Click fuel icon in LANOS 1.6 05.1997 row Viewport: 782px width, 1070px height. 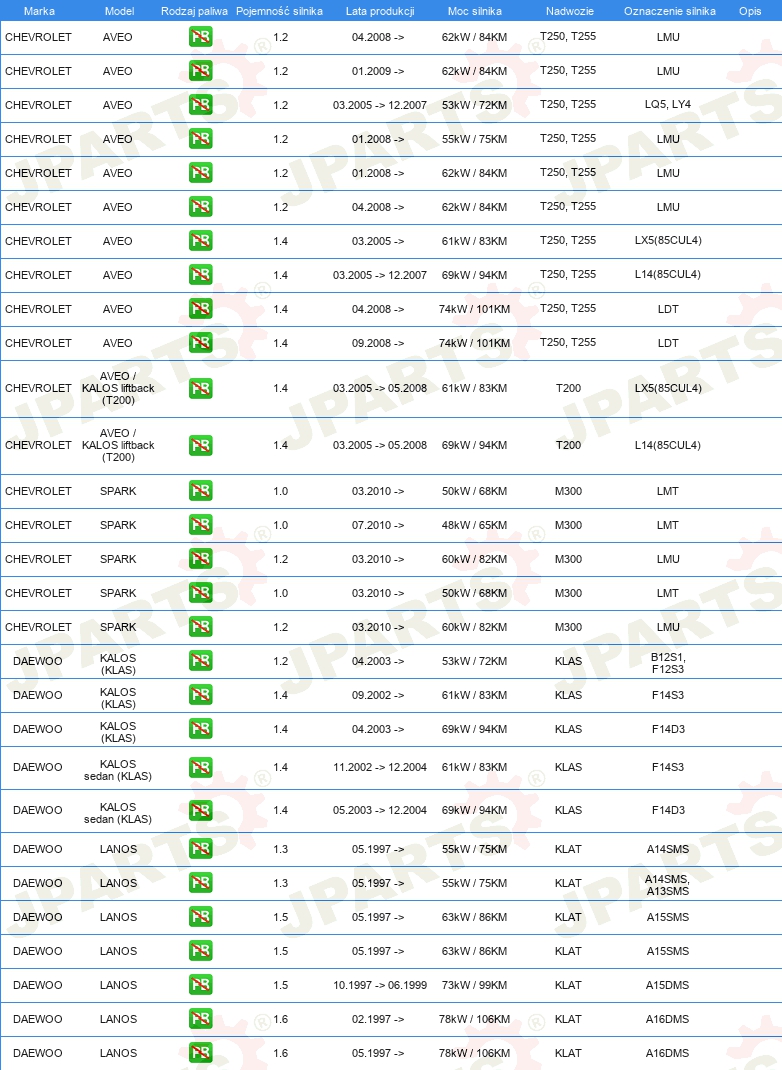pos(201,1054)
